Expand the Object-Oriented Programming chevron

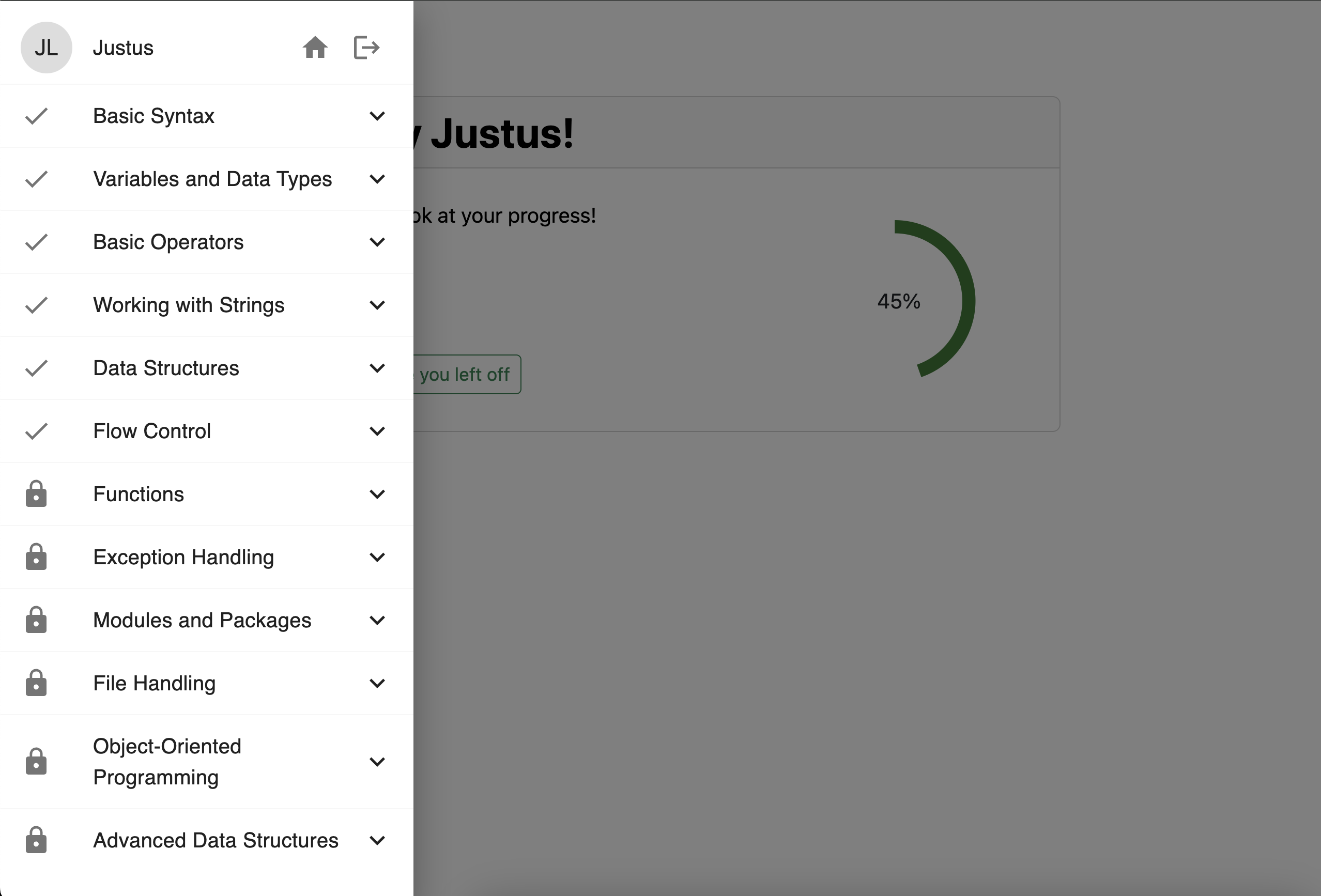pyautogui.click(x=377, y=761)
